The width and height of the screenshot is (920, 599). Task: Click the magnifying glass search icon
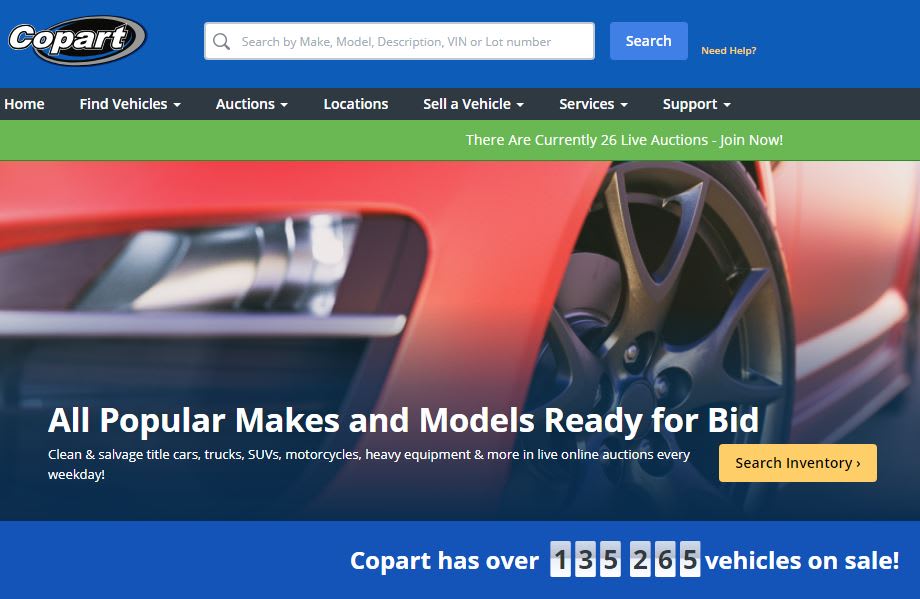coord(221,42)
